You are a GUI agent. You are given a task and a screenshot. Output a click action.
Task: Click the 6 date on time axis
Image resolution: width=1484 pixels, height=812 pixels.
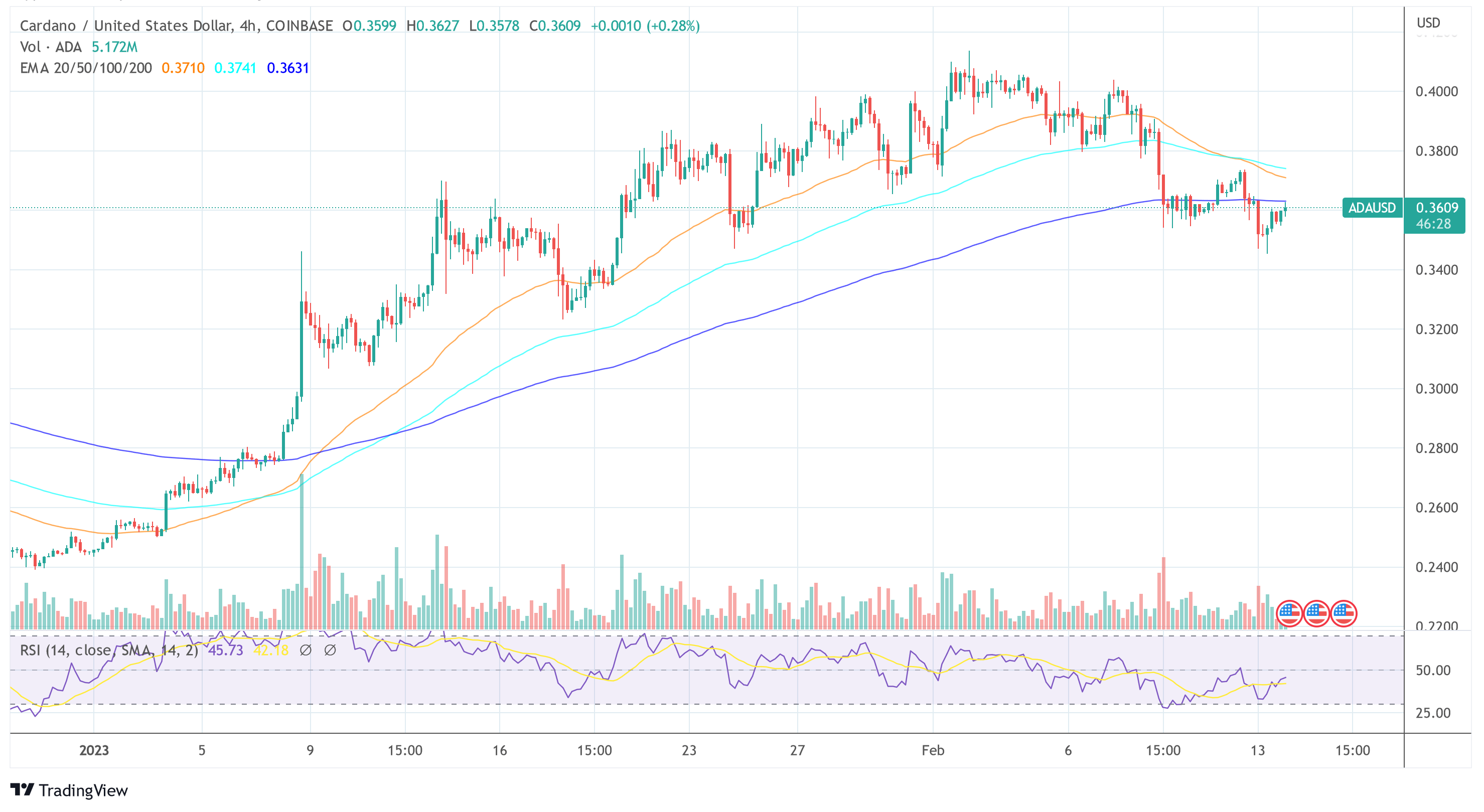(1068, 750)
